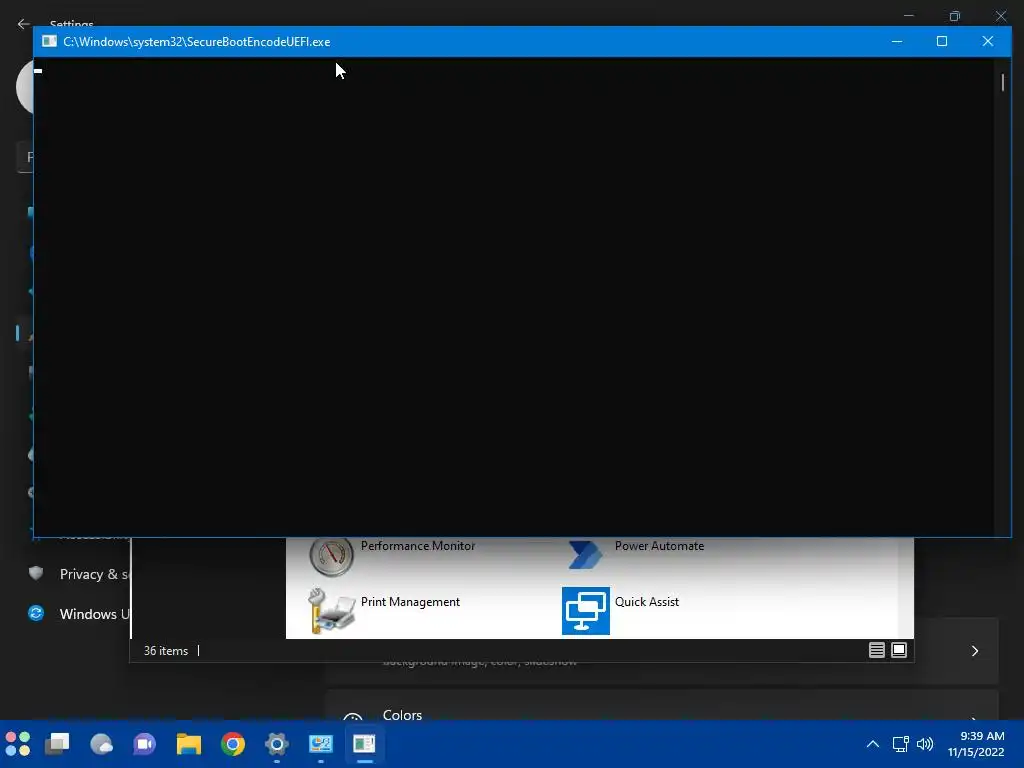Viewport: 1024px width, 768px height.
Task: Switch to the Settings gear taskbar icon
Action: 276,744
